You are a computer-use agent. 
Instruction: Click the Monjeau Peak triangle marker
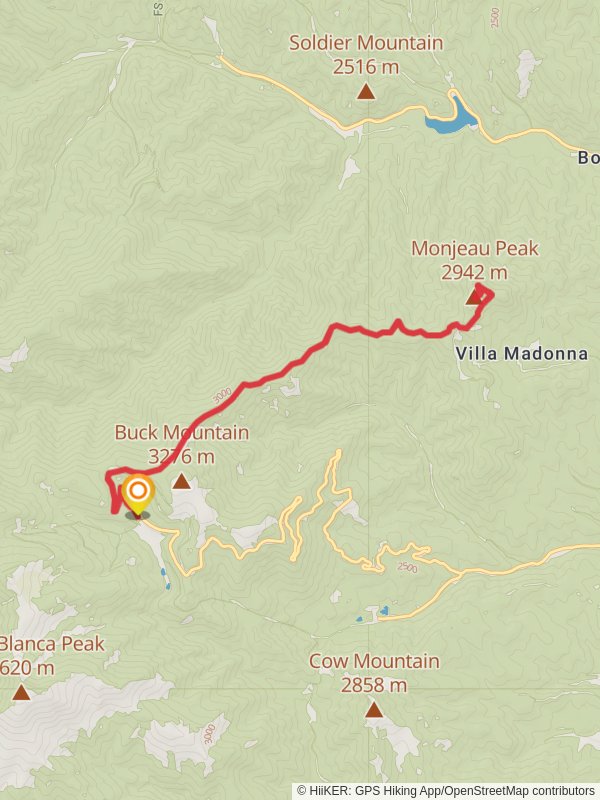point(474,297)
